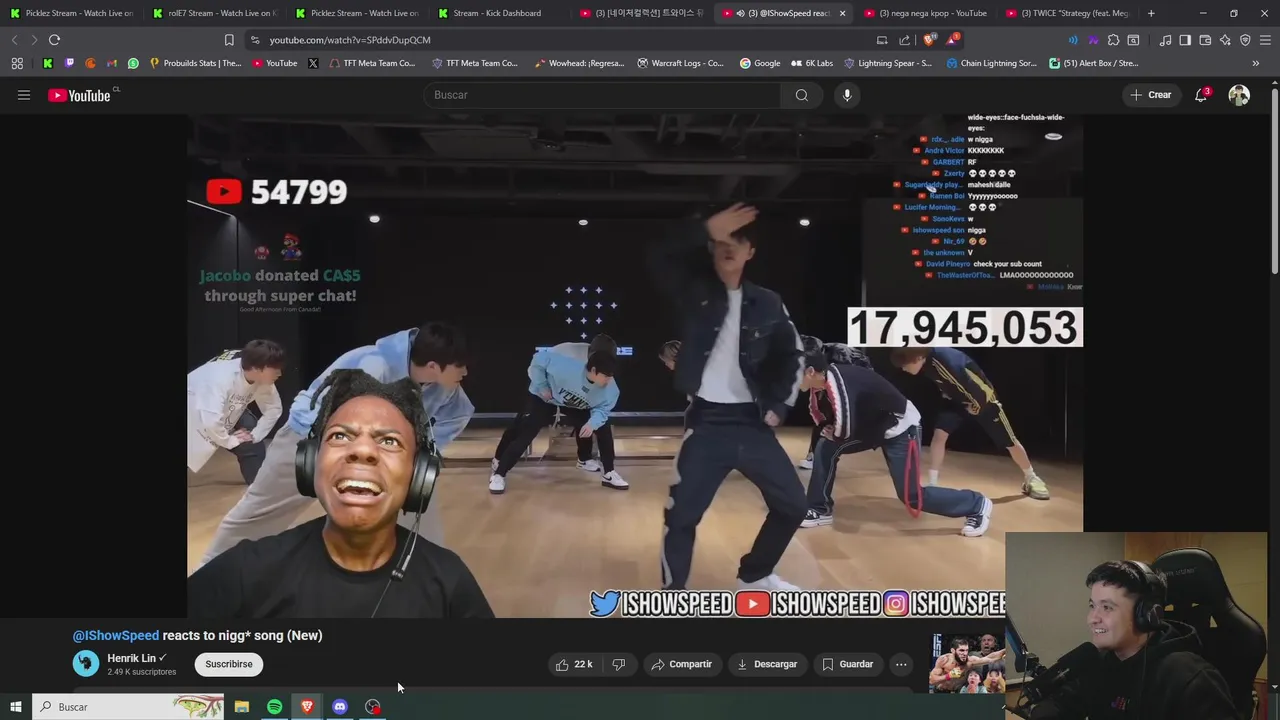Viewport: 1280px width, 720px height.
Task: Bookmark this page icon in address bar
Action: click(x=229, y=40)
